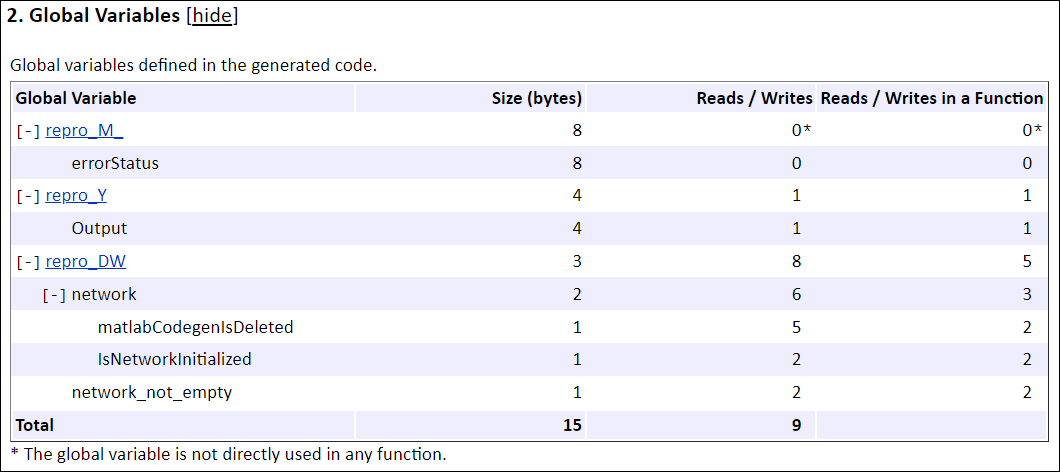Select the network row label
Viewport: 1060px width, 472px height.
[x=104, y=294]
